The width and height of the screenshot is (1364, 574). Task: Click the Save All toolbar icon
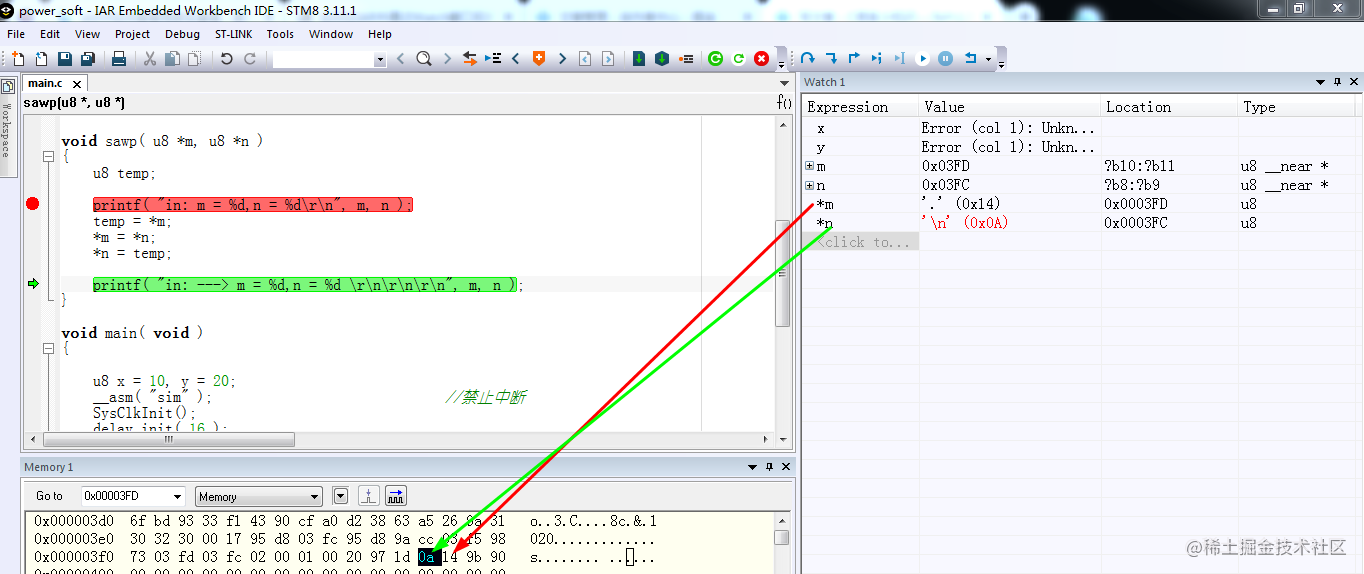click(x=88, y=59)
